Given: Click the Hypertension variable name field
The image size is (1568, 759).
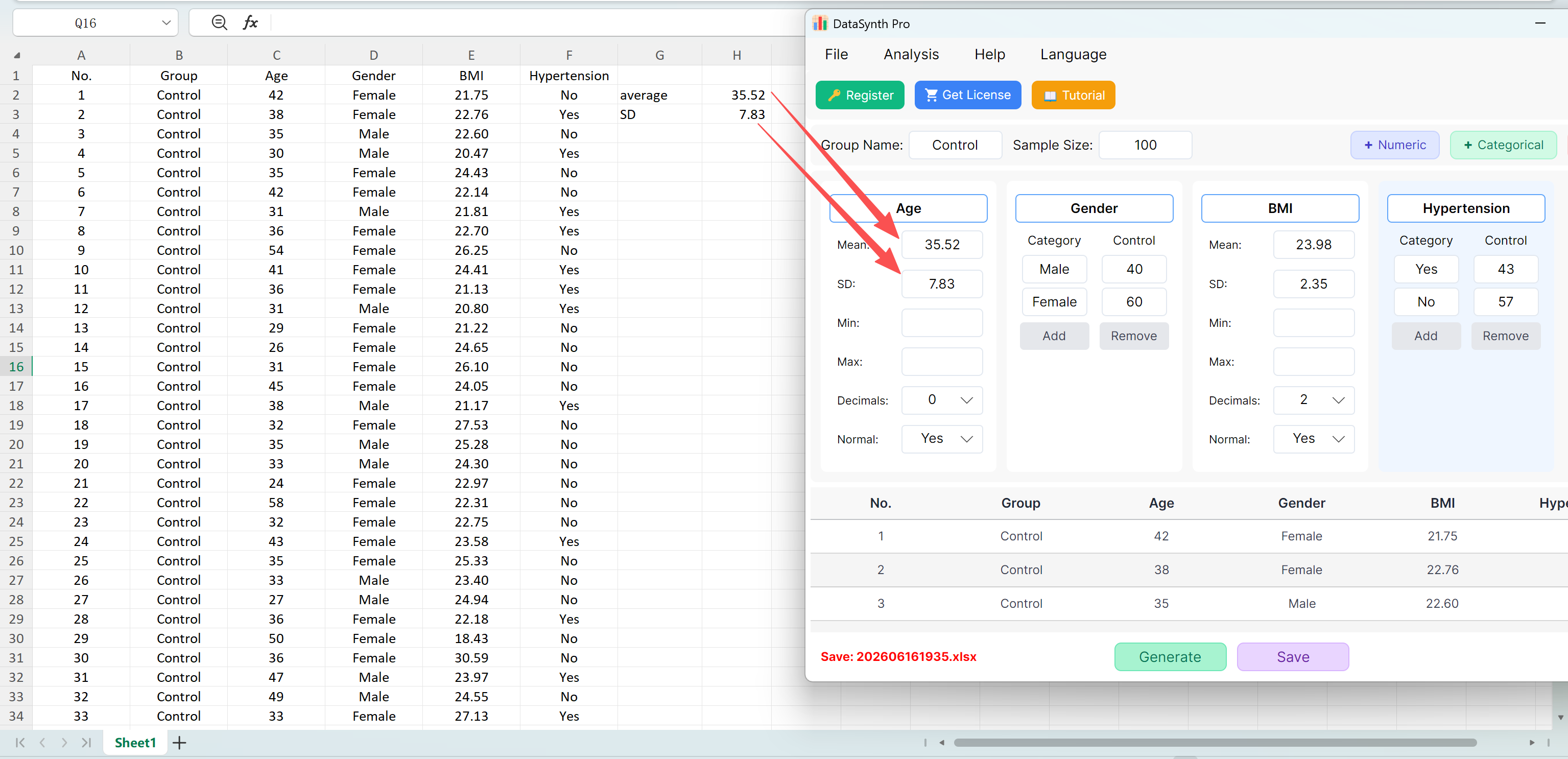Looking at the screenshot, I should click(x=1466, y=208).
